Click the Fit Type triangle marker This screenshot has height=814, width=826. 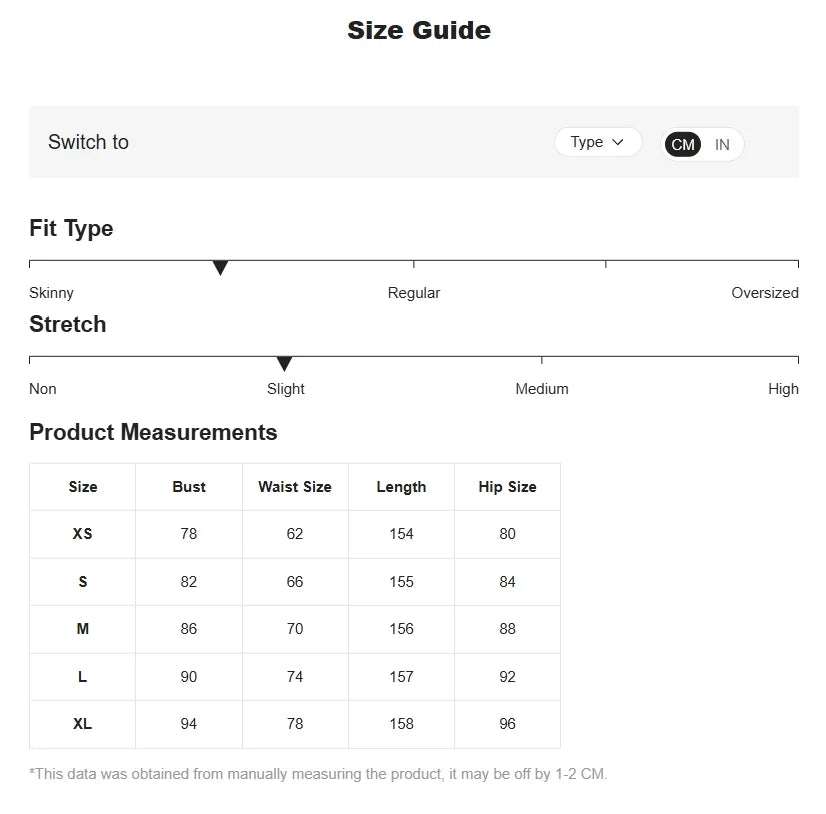coord(220,267)
